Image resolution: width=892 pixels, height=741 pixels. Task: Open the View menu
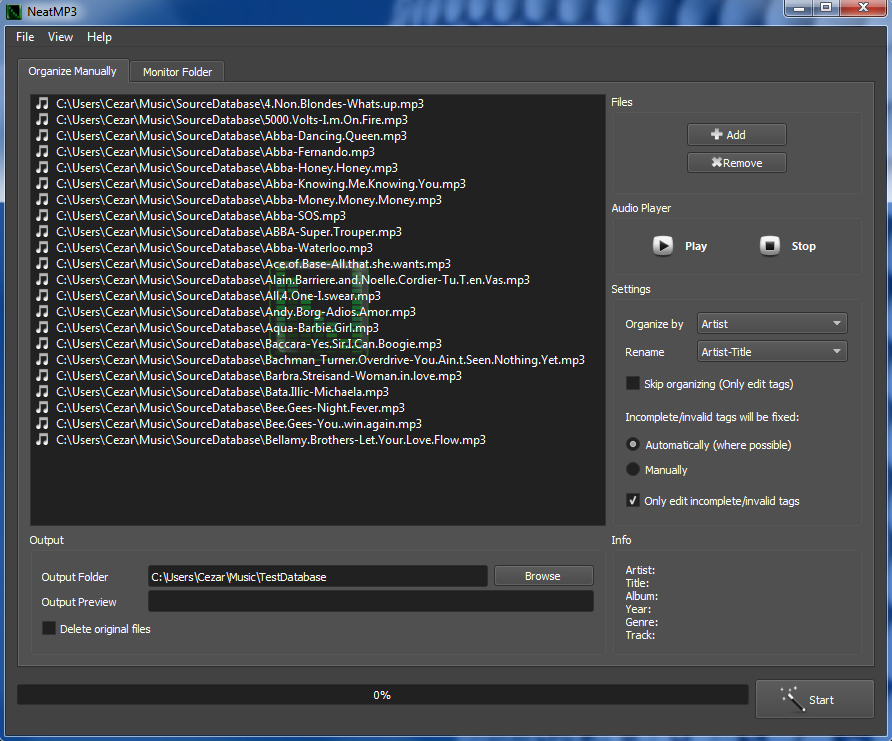click(x=60, y=37)
